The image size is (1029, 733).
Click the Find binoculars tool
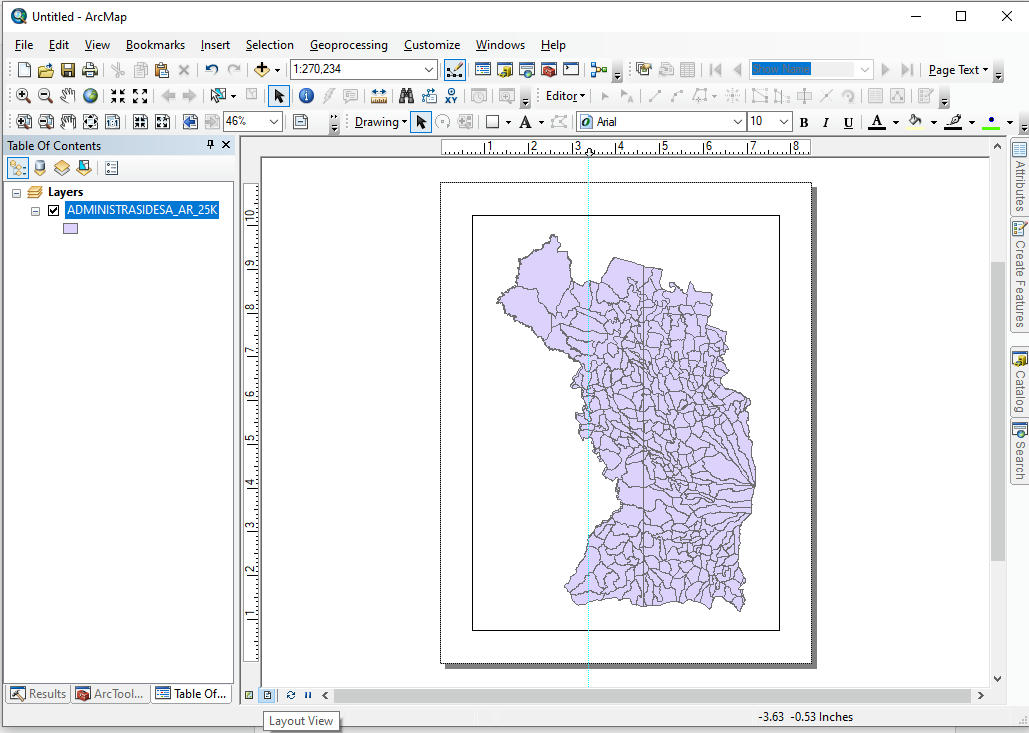click(406, 96)
